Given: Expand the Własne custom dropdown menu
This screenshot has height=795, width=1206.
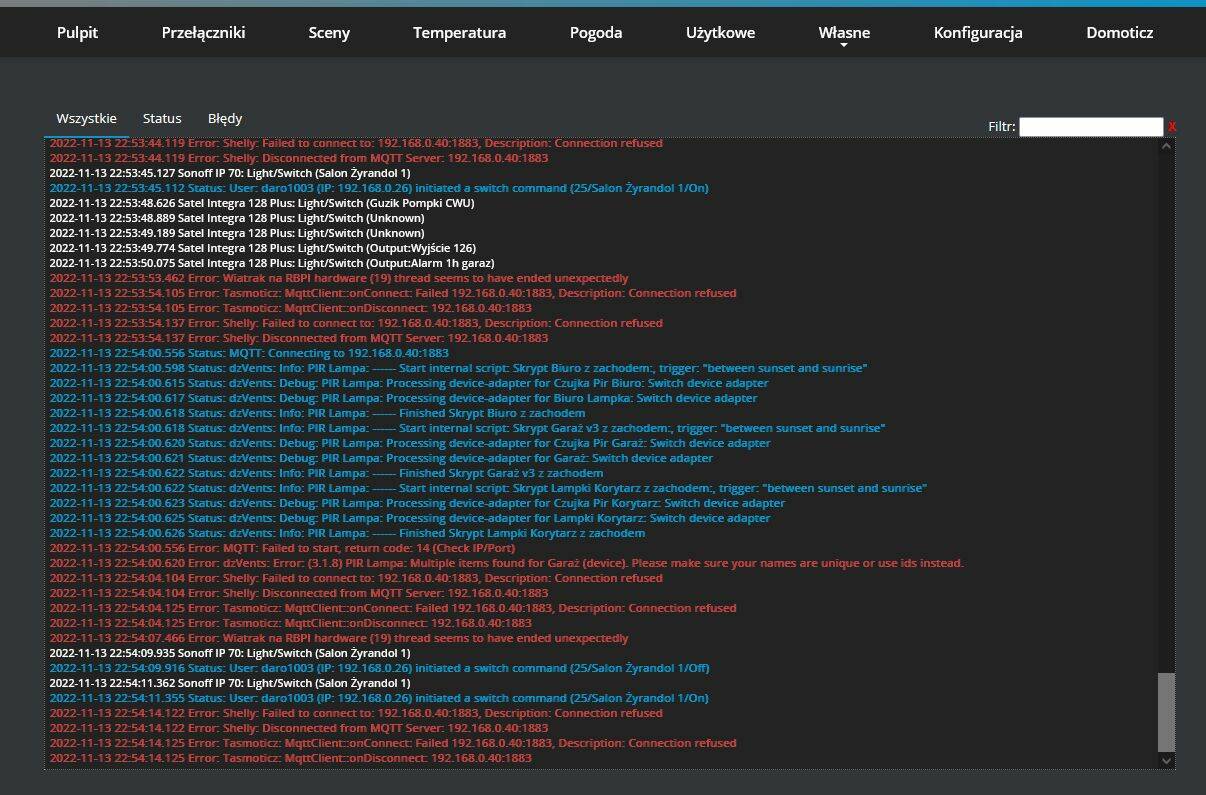Looking at the screenshot, I should [x=844, y=34].
